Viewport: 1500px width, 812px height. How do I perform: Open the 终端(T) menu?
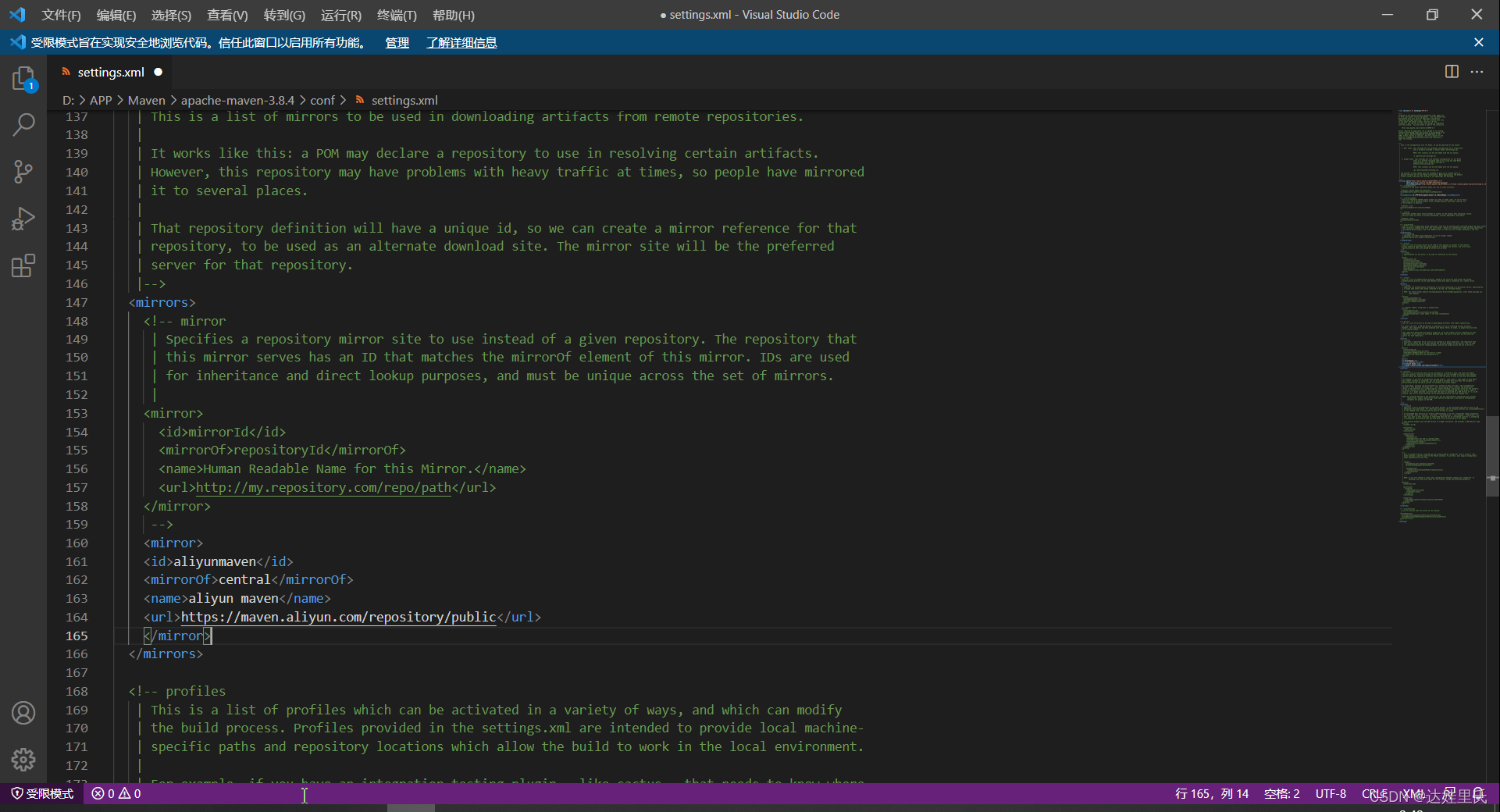pyautogui.click(x=397, y=15)
